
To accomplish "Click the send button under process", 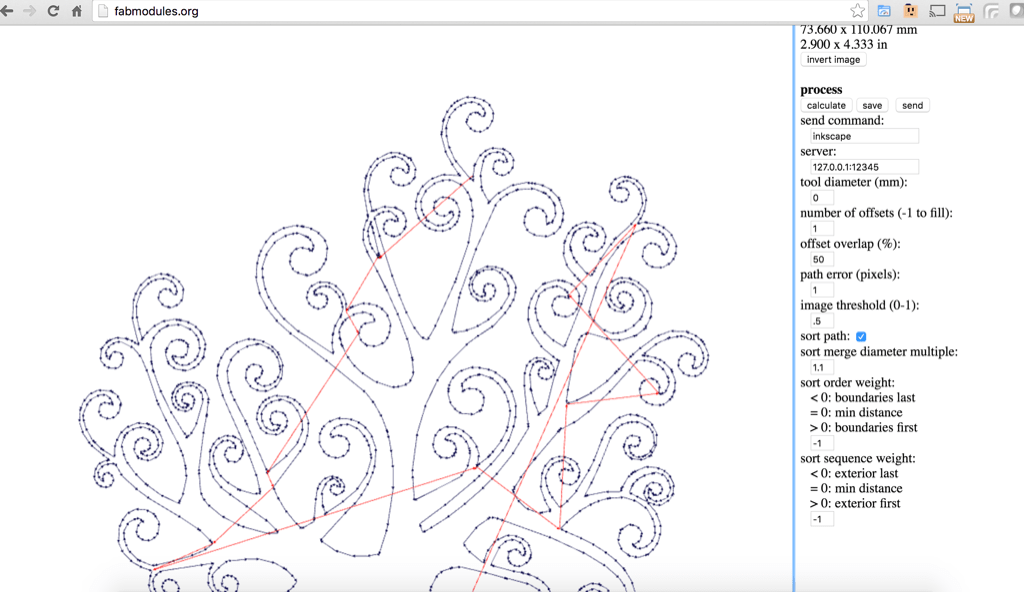I will 912,105.
